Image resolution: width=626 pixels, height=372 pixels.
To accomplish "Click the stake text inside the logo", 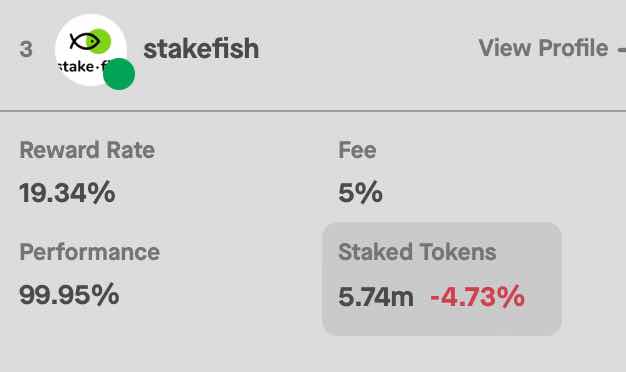I will pyautogui.click(x=75, y=66).
